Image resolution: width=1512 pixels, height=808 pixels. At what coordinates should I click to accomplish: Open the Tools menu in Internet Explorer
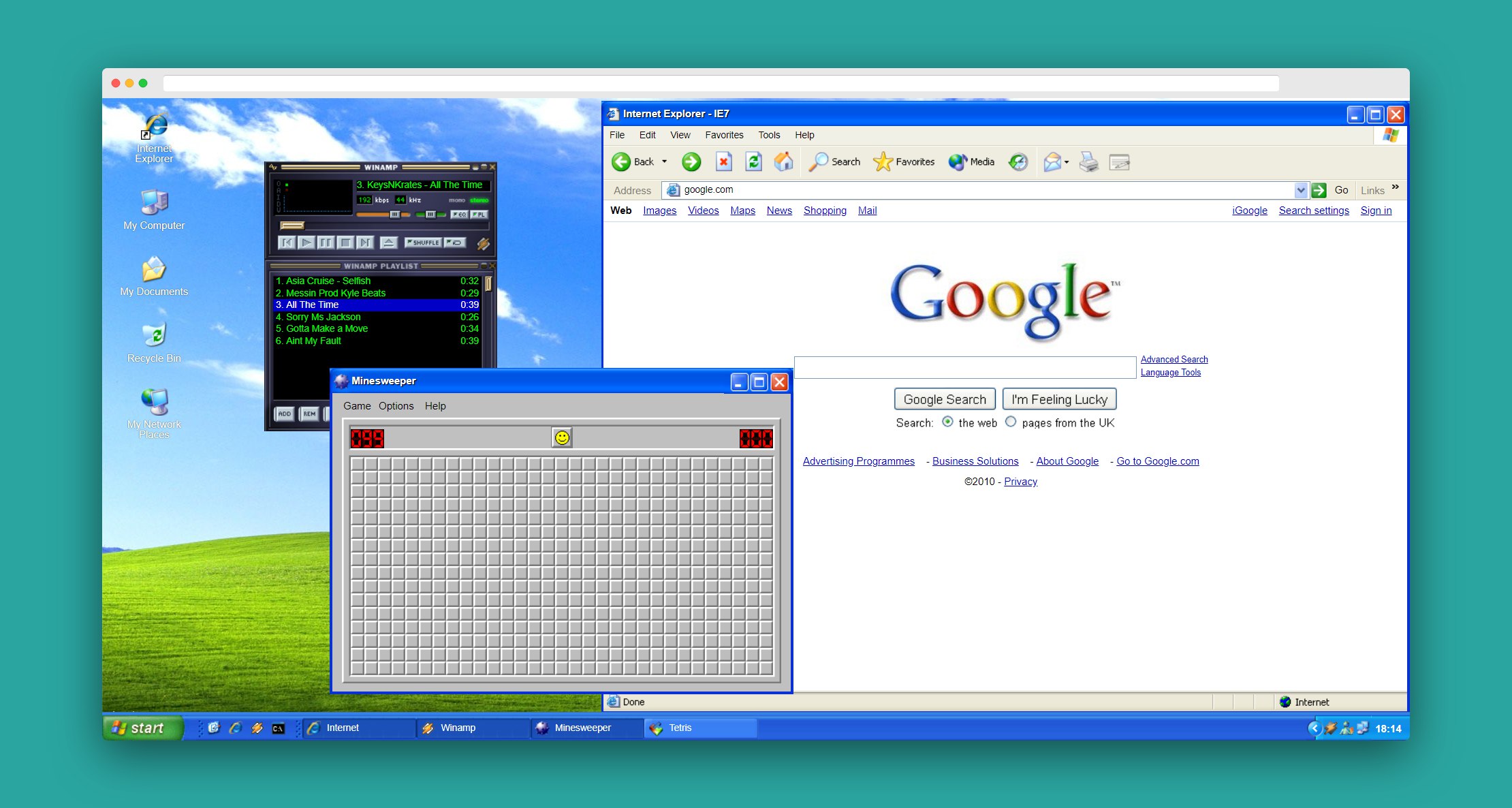[769, 135]
